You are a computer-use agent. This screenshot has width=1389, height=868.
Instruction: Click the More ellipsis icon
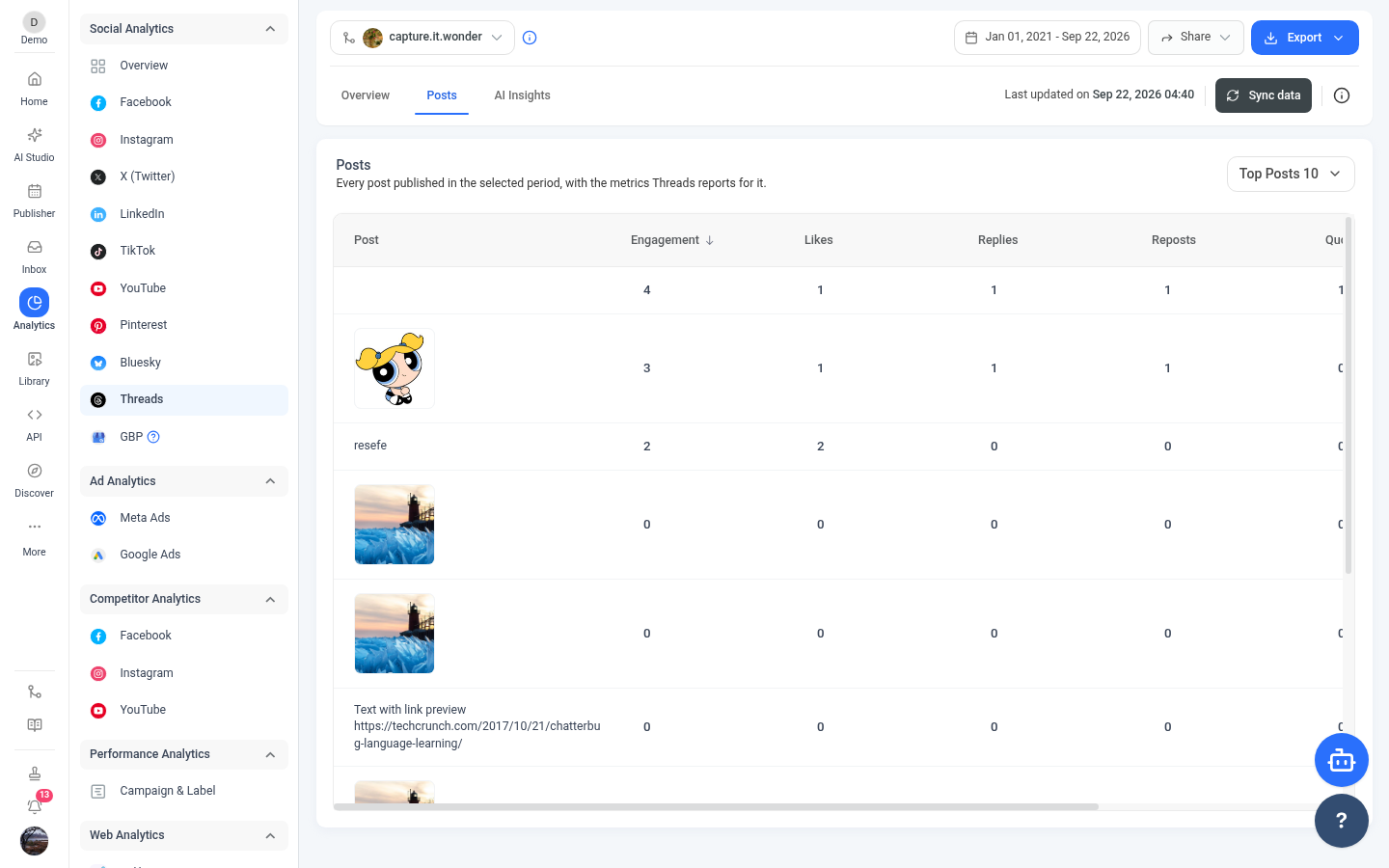[x=34, y=527]
